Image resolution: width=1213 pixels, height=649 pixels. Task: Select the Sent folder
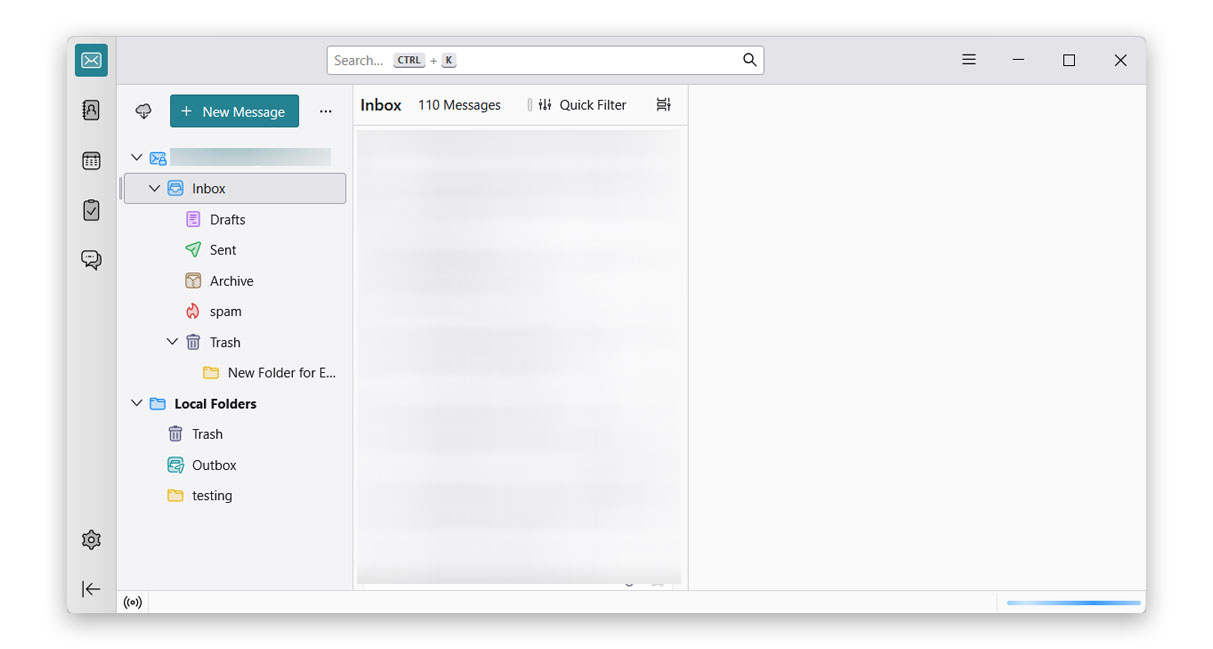tap(223, 250)
